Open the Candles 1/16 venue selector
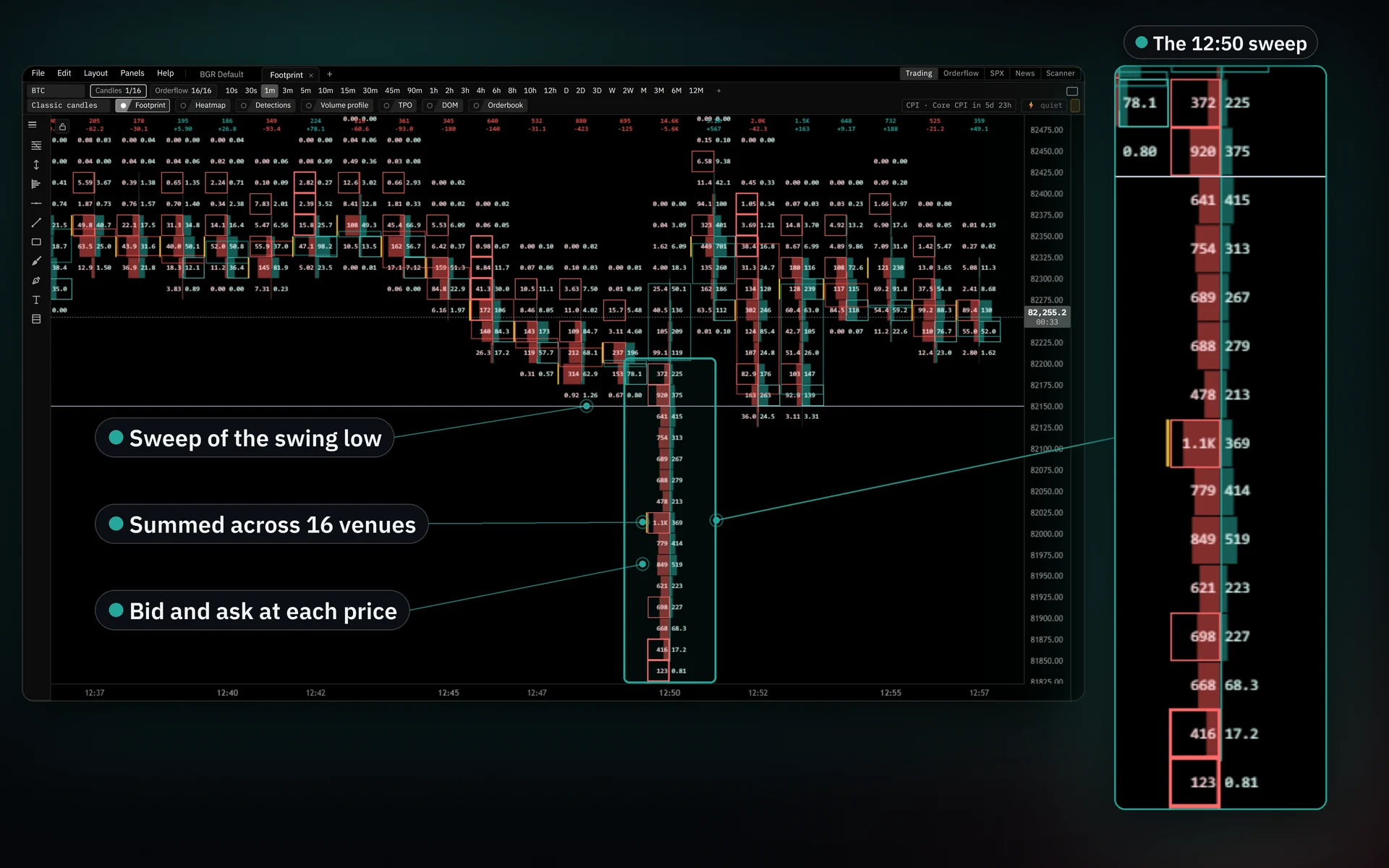The width and height of the screenshot is (1389, 868). (118, 91)
